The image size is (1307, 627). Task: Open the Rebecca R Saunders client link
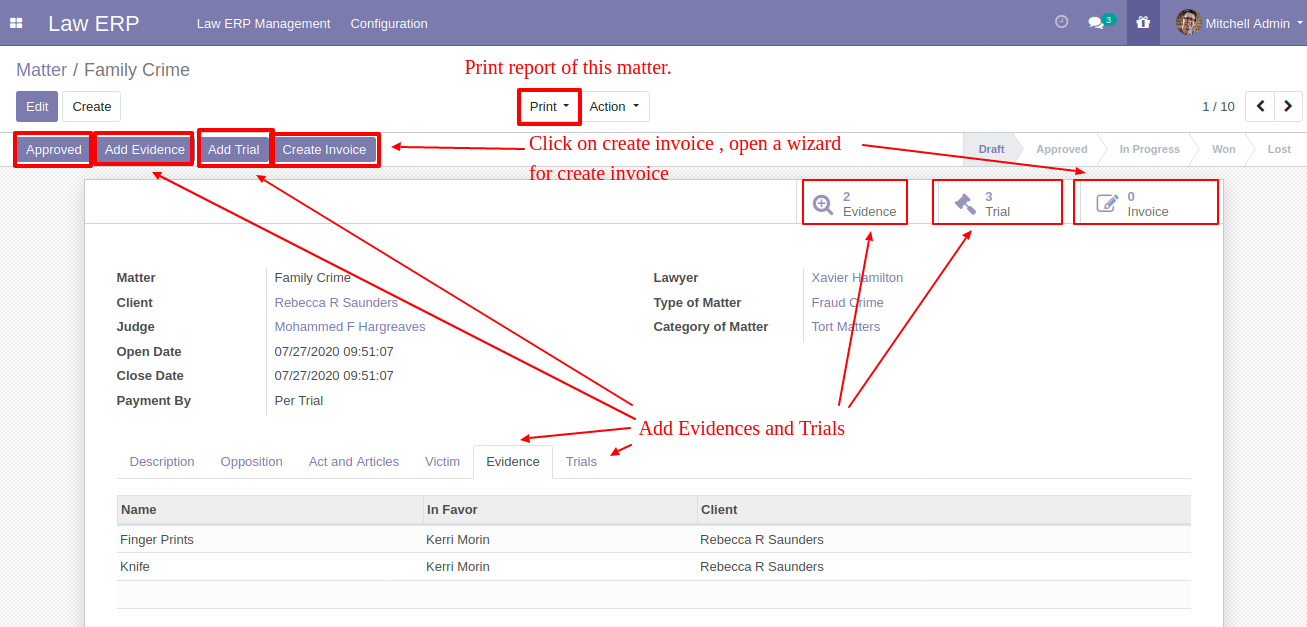[x=336, y=303]
